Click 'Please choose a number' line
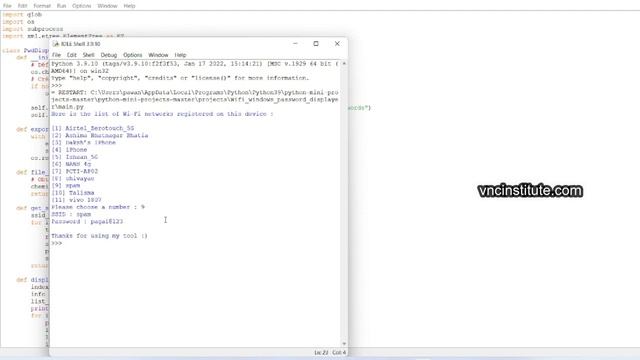This screenshot has width=640, height=360. 98,207
